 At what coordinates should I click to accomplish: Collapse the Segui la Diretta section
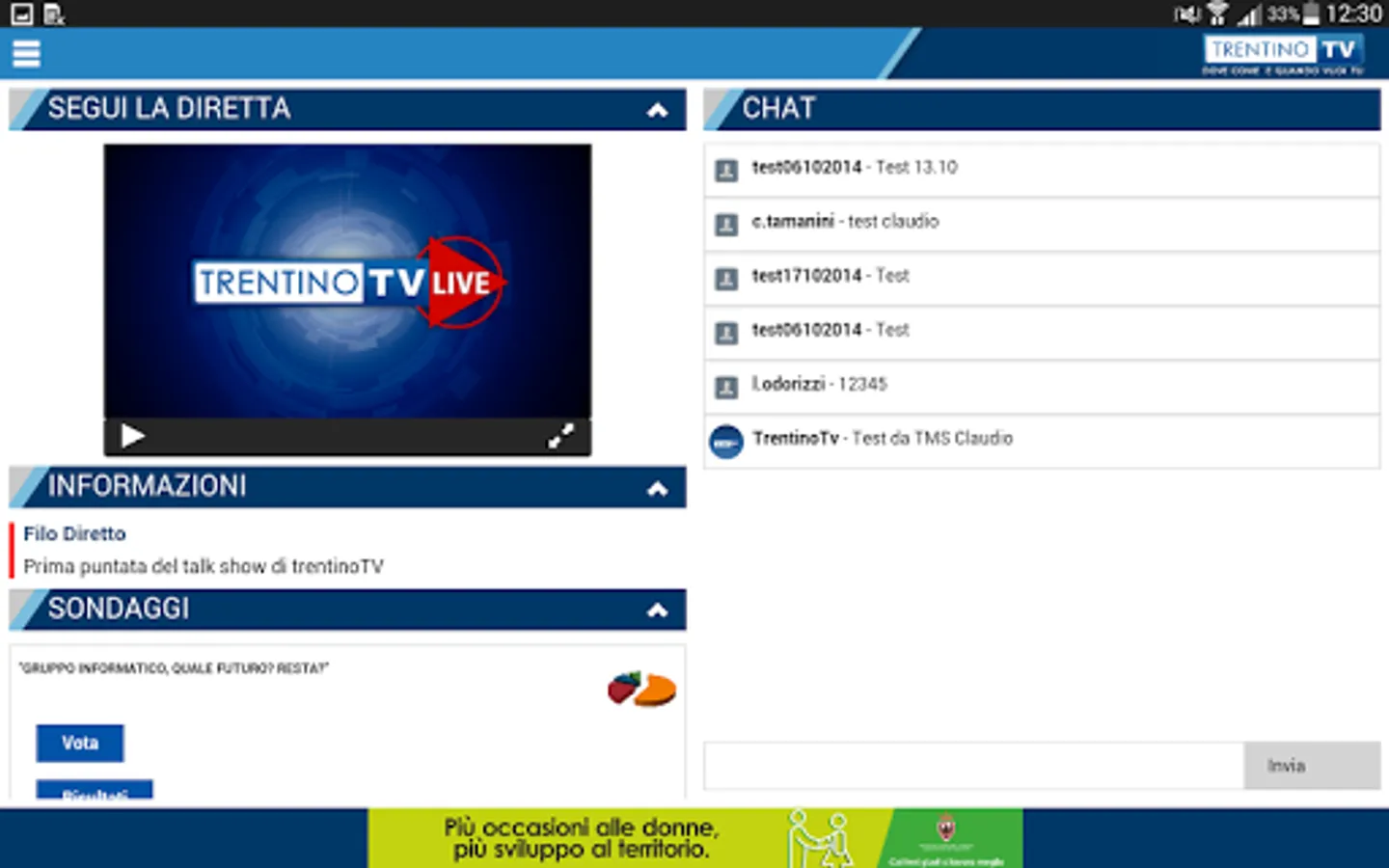tap(658, 110)
